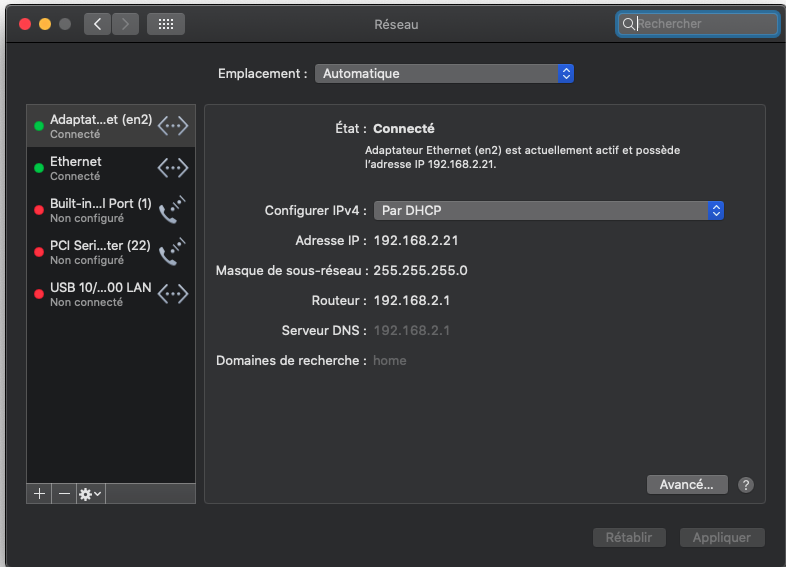Image resolution: width=786 pixels, height=567 pixels.
Task: Click subnet mask value 255.255.255.0
Action: pyautogui.click(x=420, y=271)
